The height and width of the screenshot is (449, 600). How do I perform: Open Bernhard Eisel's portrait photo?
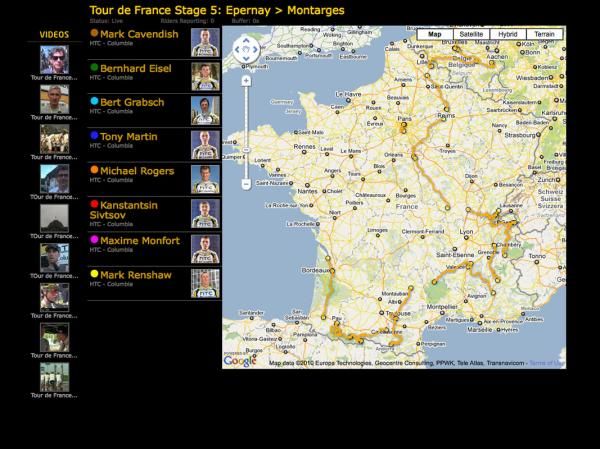[205, 77]
